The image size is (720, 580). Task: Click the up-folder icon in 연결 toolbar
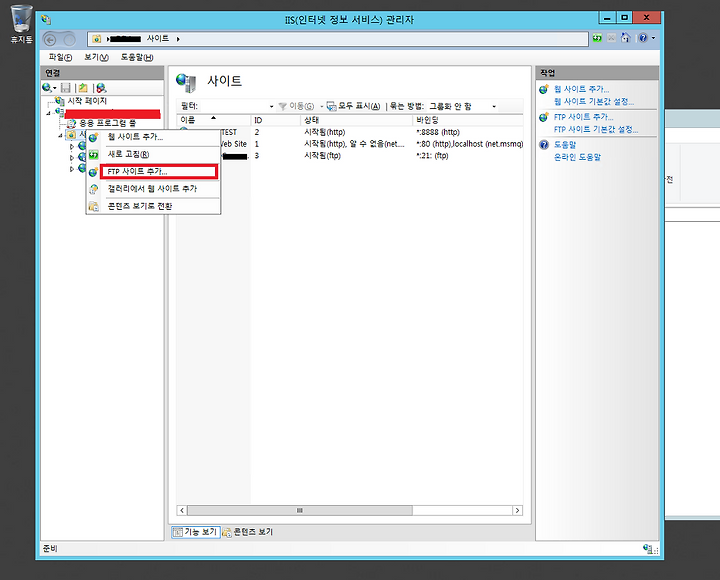(83, 87)
